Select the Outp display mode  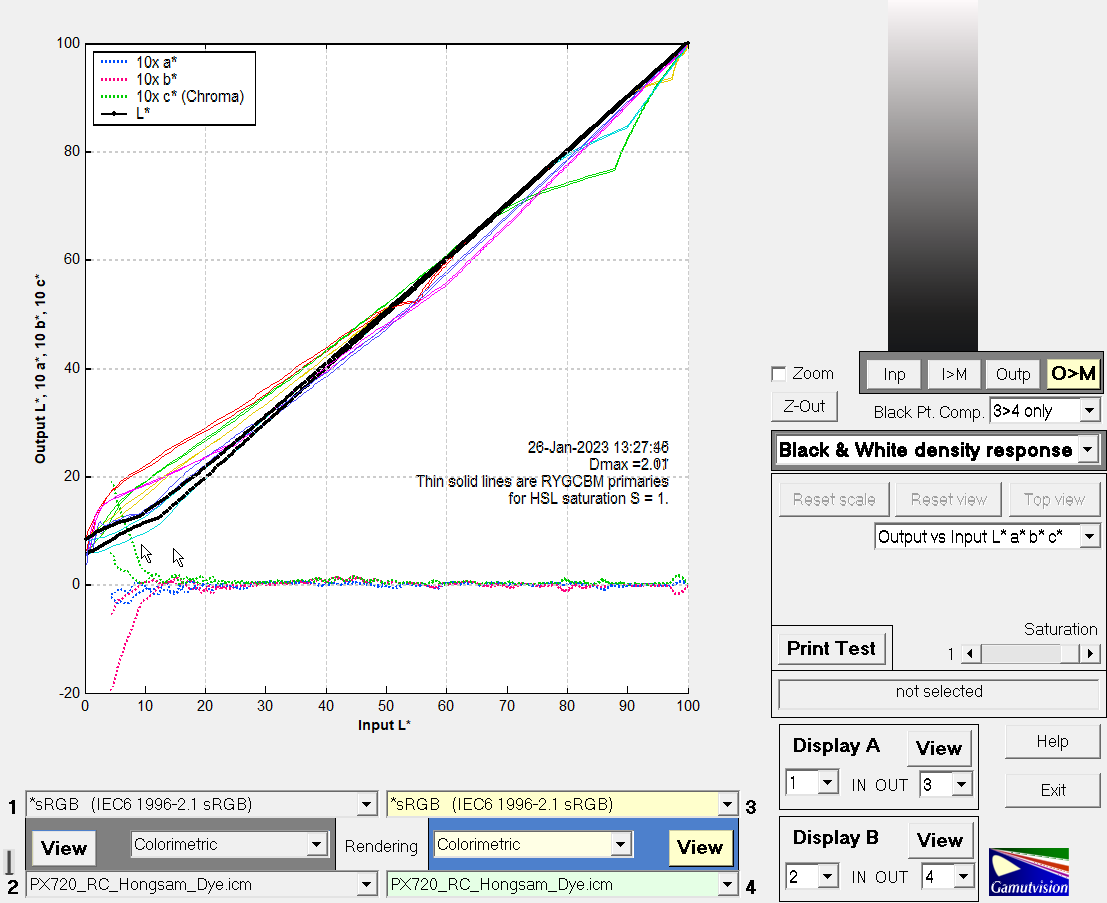[x=1012, y=374]
